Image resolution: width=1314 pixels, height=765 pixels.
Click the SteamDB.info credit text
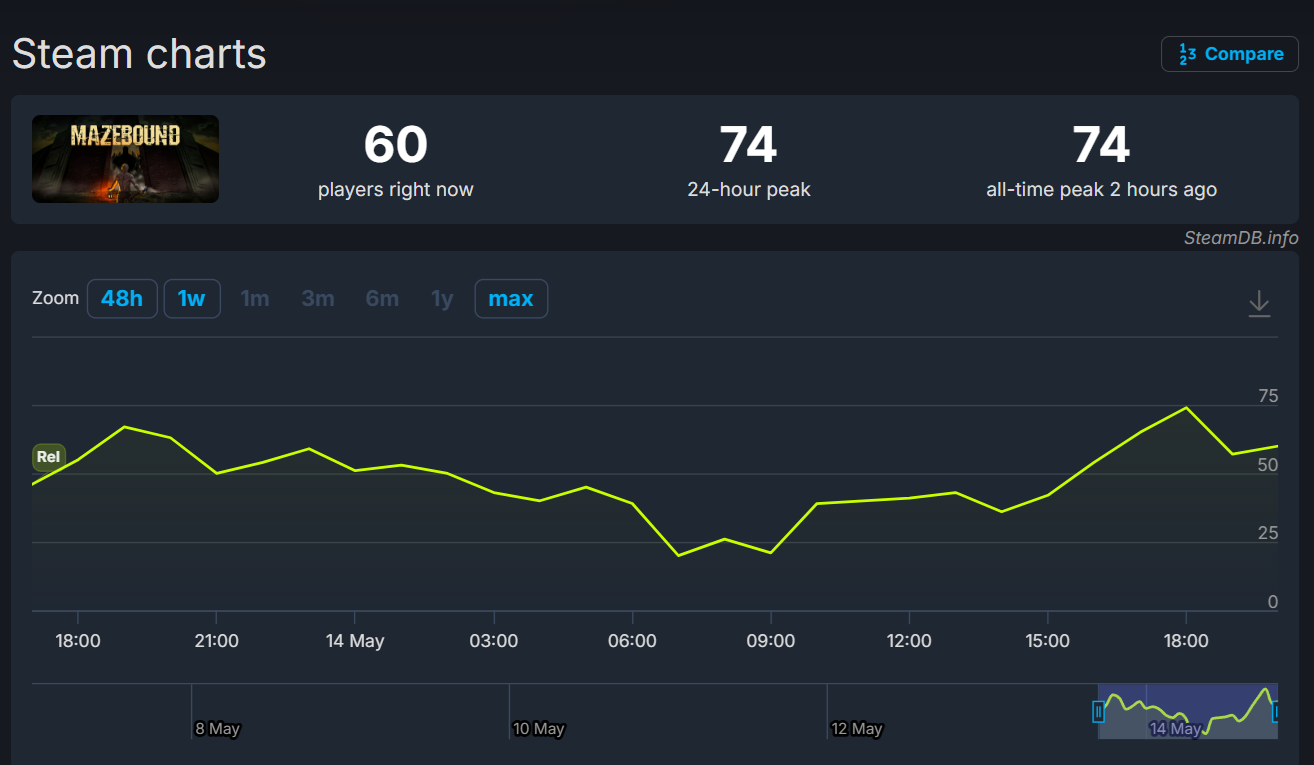click(x=1241, y=238)
